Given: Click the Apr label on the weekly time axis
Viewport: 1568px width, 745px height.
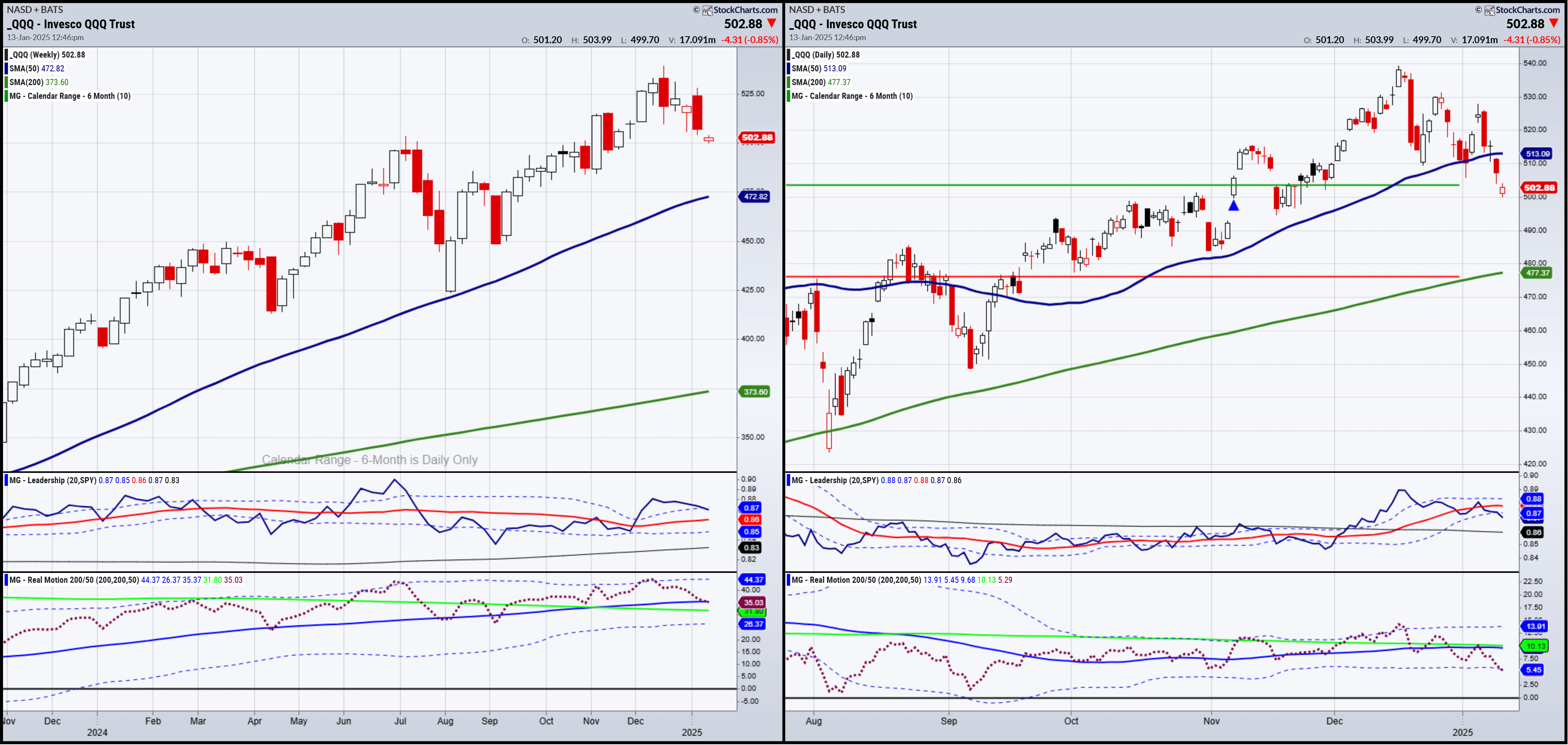Looking at the screenshot, I should [x=255, y=721].
